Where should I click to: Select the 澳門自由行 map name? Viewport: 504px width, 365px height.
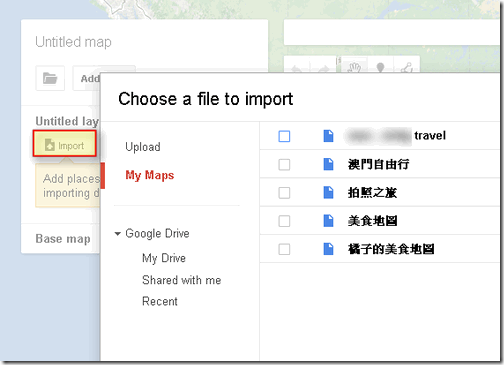point(379,164)
